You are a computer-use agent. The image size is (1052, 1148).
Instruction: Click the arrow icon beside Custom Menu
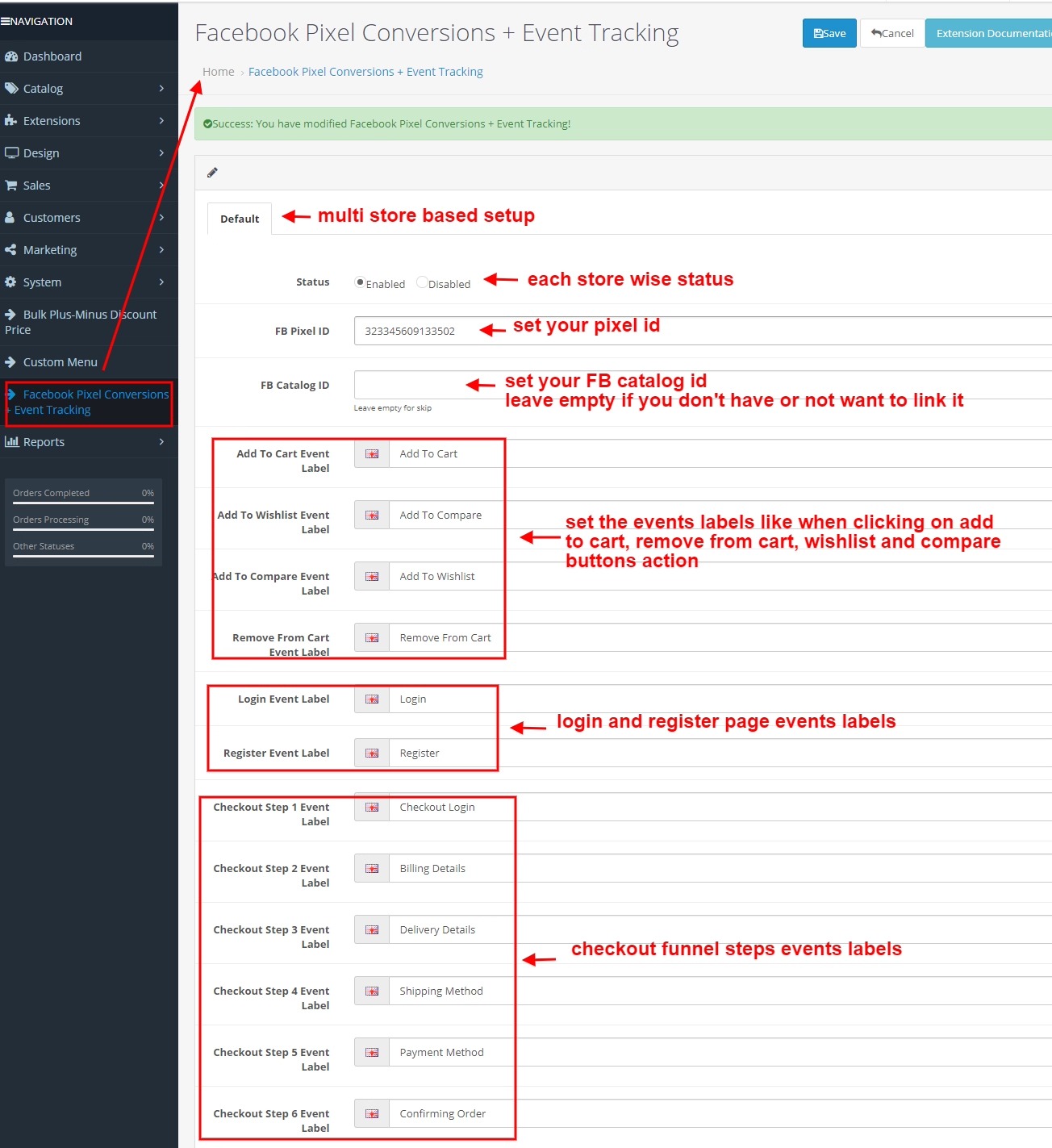[10, 362]
